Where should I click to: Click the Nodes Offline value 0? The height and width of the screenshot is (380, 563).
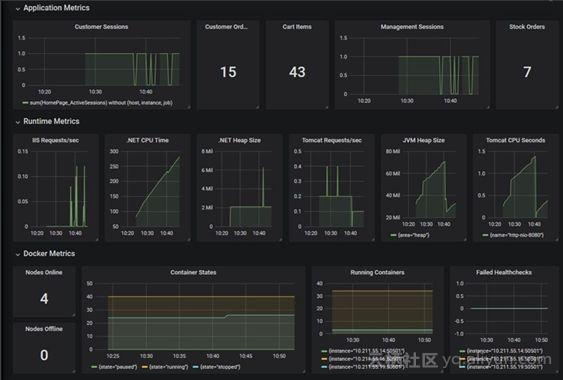(x=44, y=355)
